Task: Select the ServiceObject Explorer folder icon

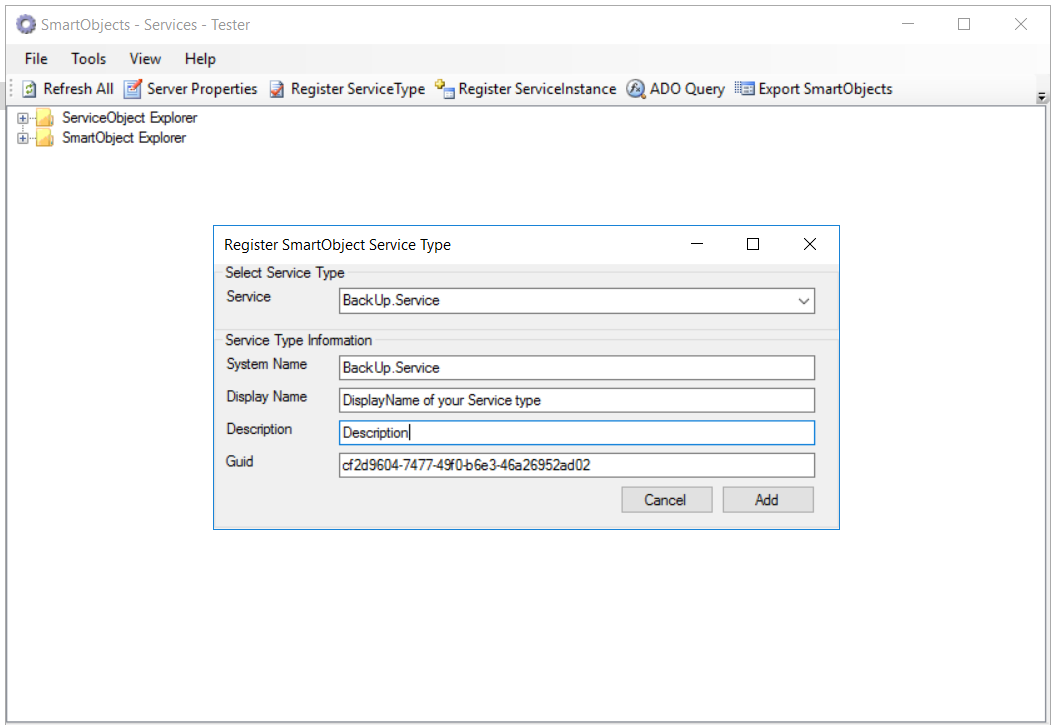Action: (x=45, y=118)
